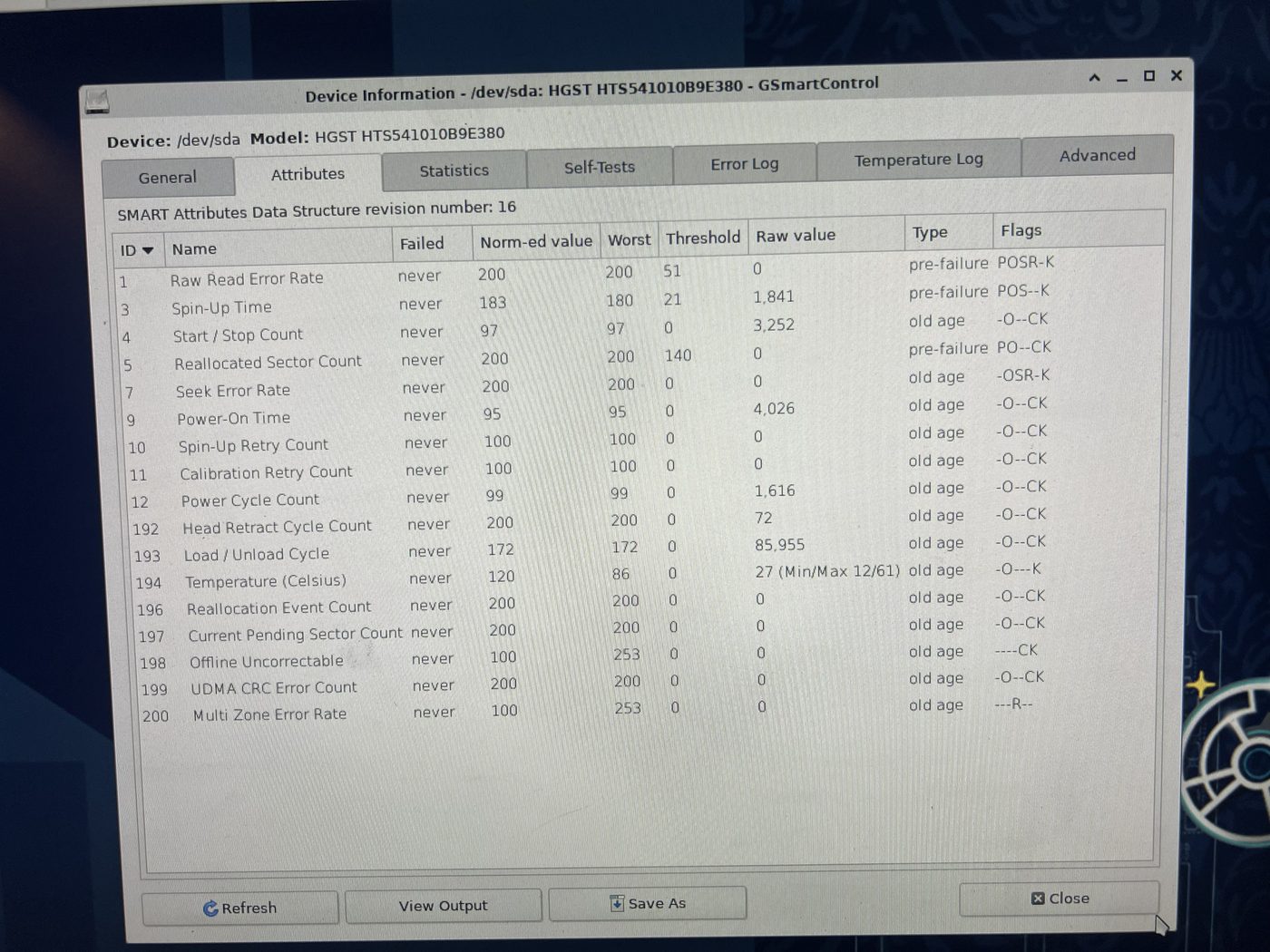Sort by Norm-ed value column header
Viewport: 1270px width, 952px height.
click(x=536, y=241)
